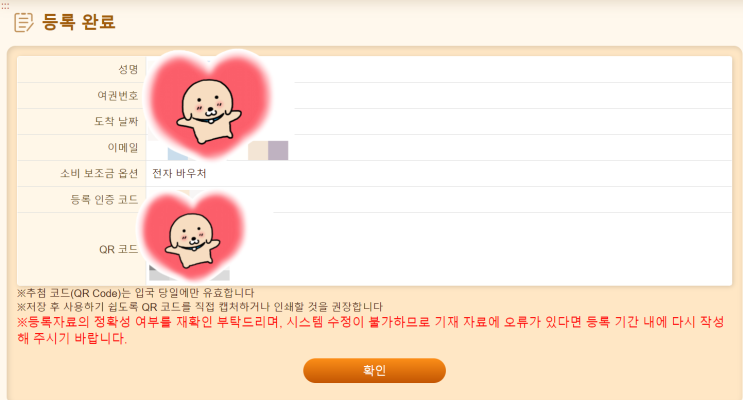Select the 이메일 row label

coord(123,147)
